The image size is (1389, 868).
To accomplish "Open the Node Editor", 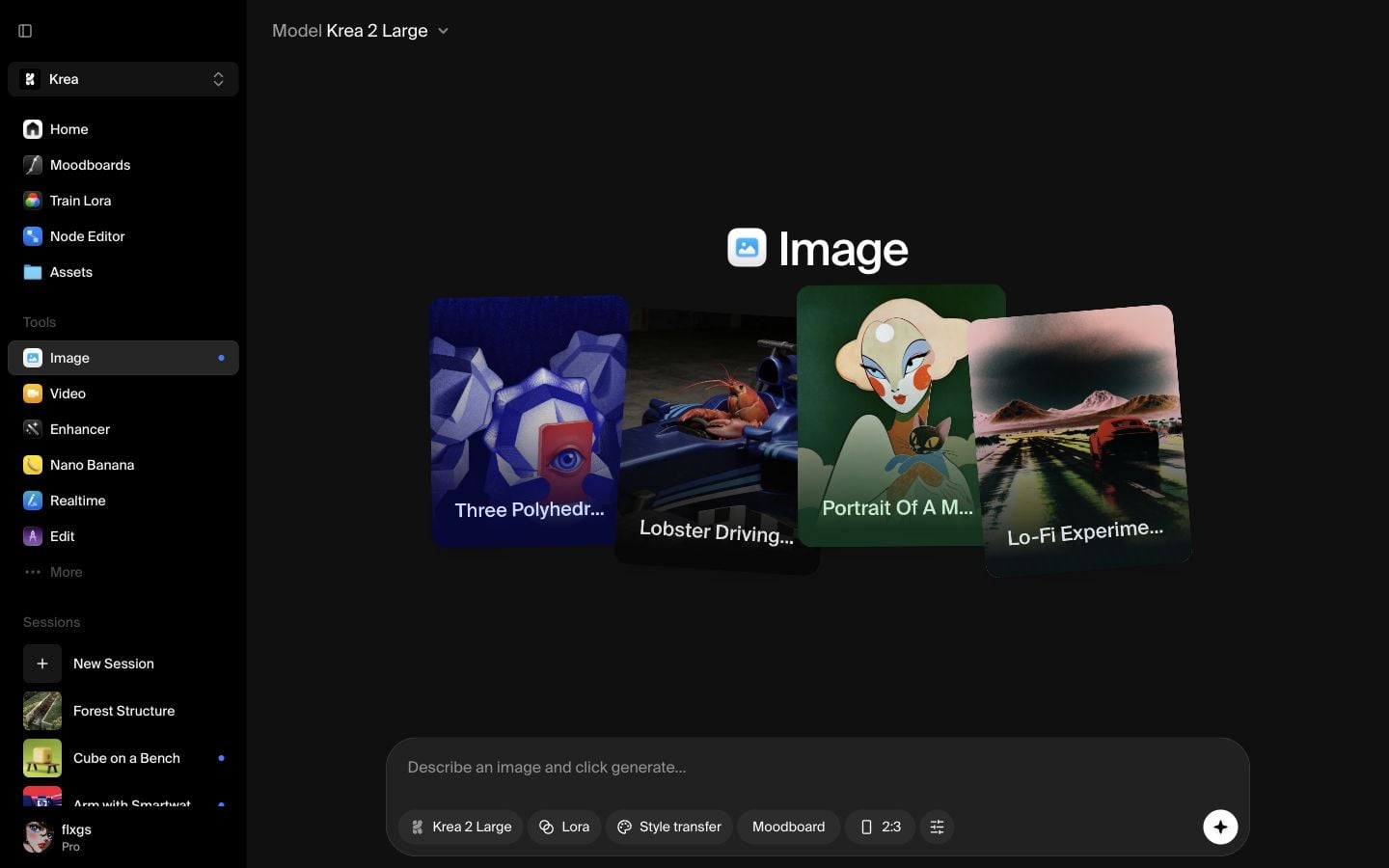I will (x=123, y=236).
